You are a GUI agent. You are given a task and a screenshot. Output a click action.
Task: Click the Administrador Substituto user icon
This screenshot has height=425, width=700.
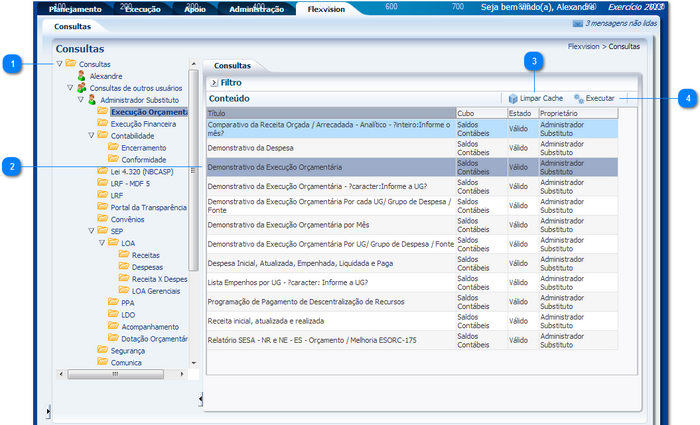[x=92, y=100]
